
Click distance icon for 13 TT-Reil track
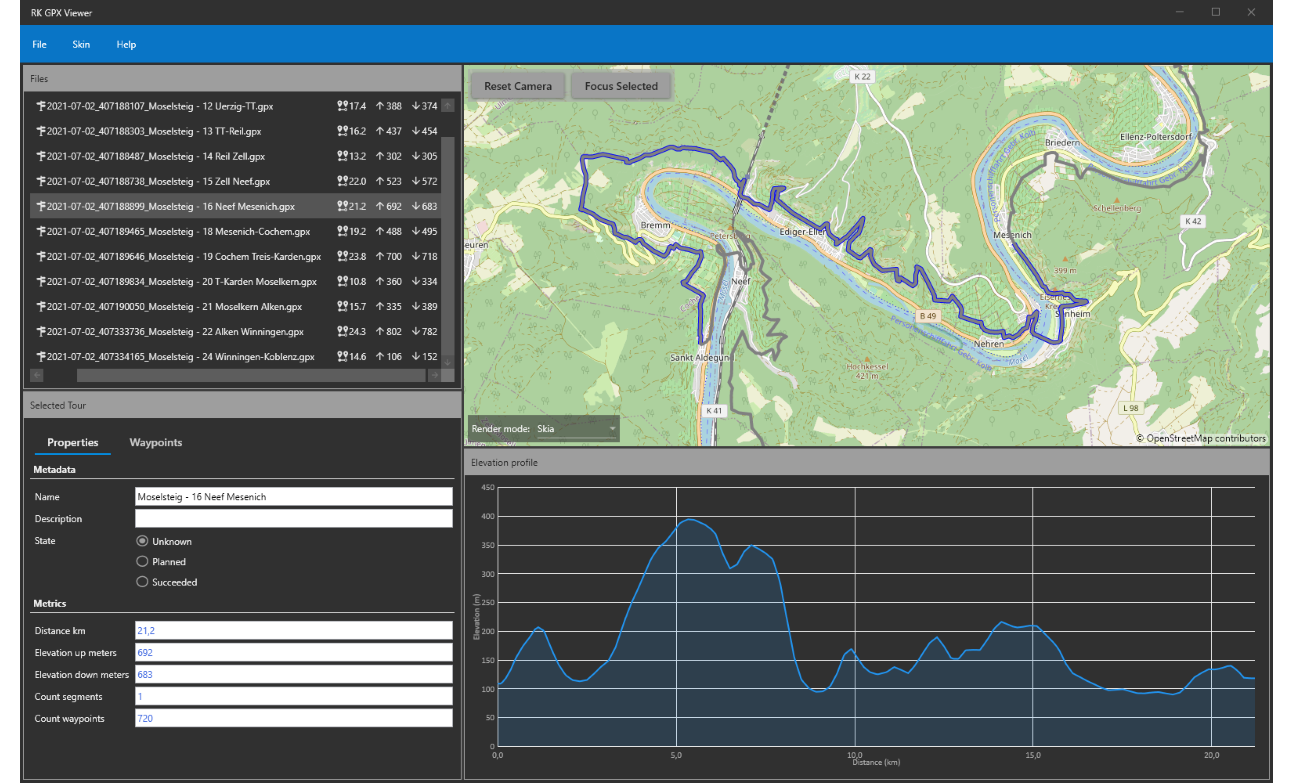342,131
